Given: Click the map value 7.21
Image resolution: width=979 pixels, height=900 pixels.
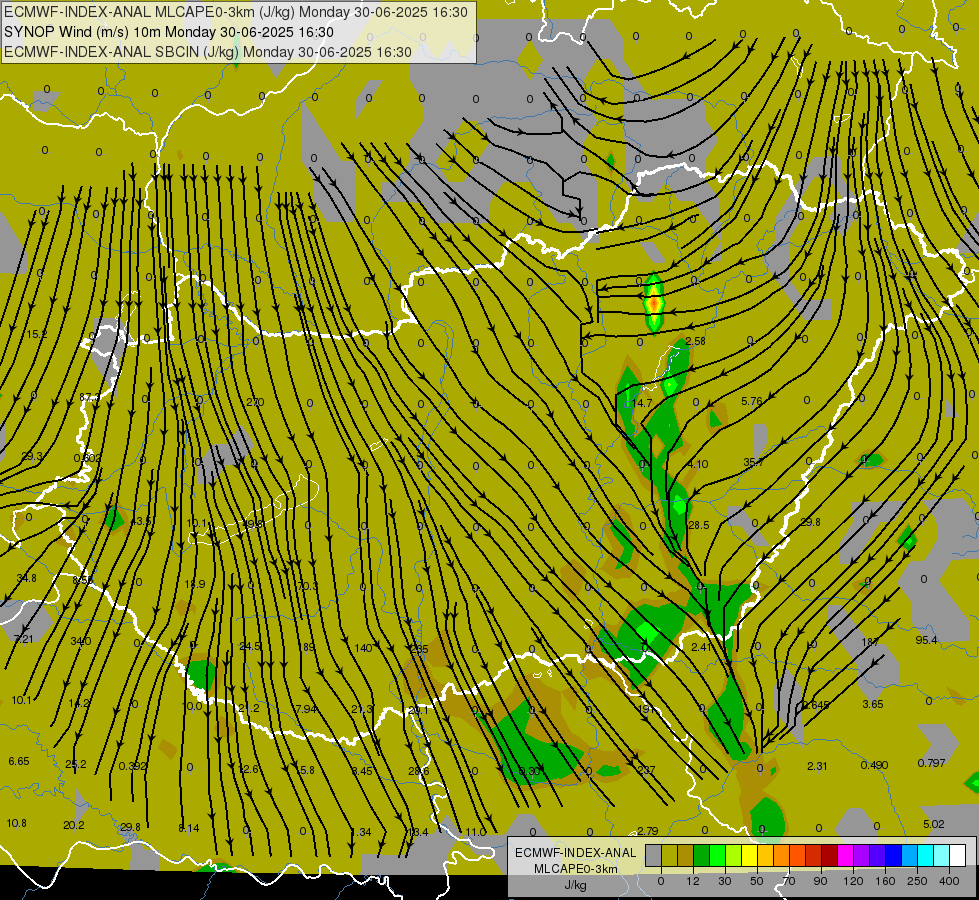Looking at the screenshot, I should coord(24,639).
